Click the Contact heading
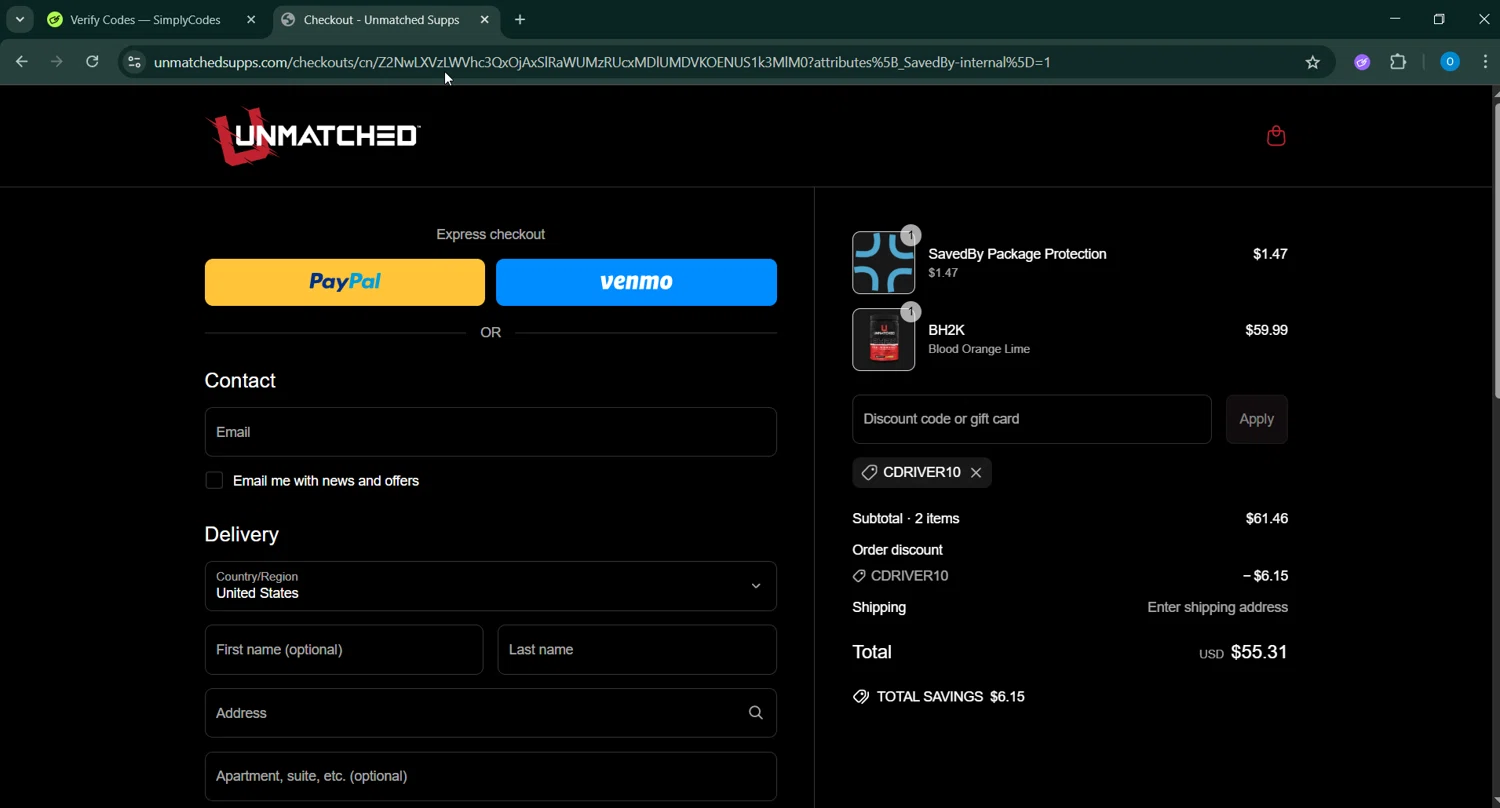Viewport: 1500px width, 808px height. point(240,381)
